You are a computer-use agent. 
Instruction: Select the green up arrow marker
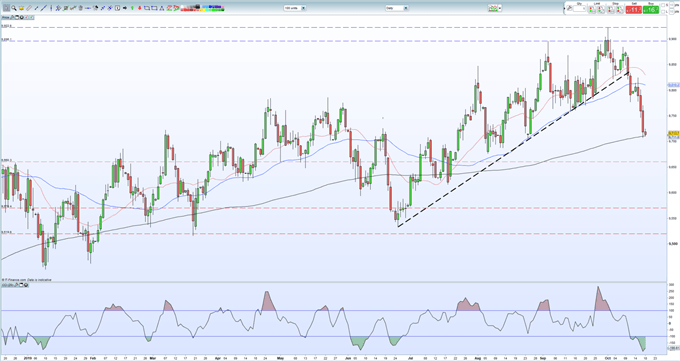pyautogui.click(x=132, y=8)
